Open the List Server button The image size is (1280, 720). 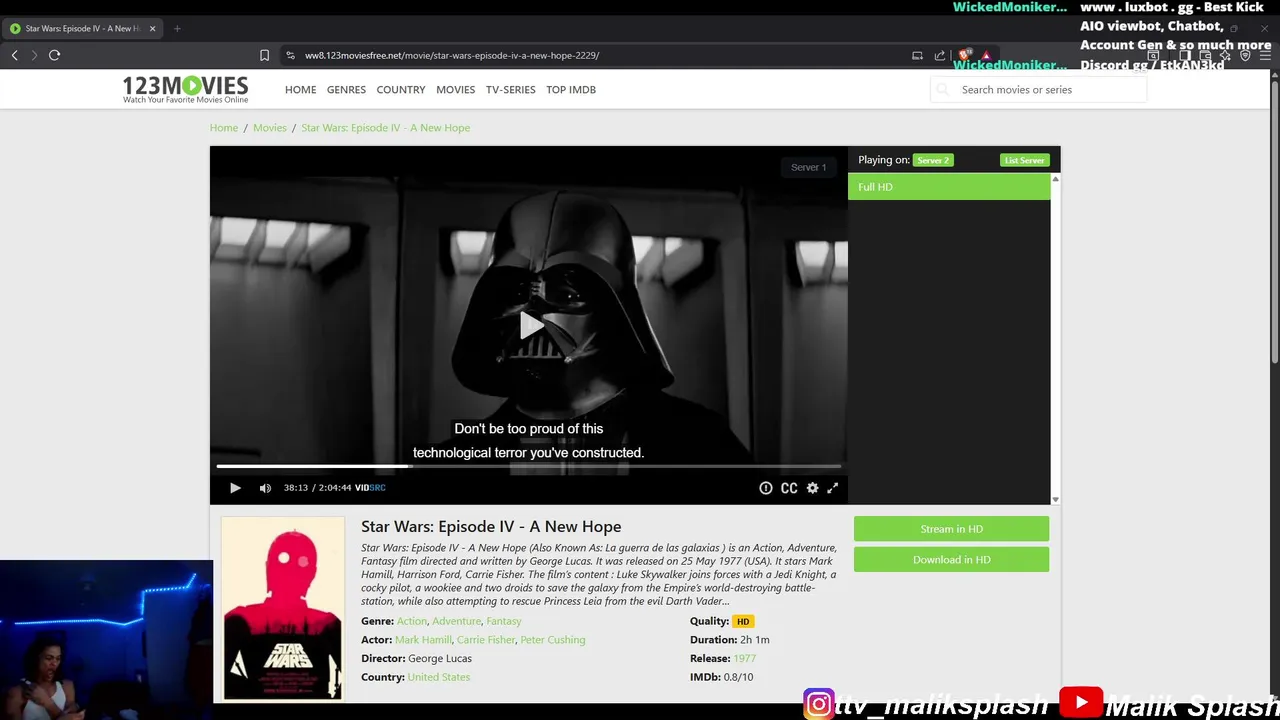(1025, 160)
